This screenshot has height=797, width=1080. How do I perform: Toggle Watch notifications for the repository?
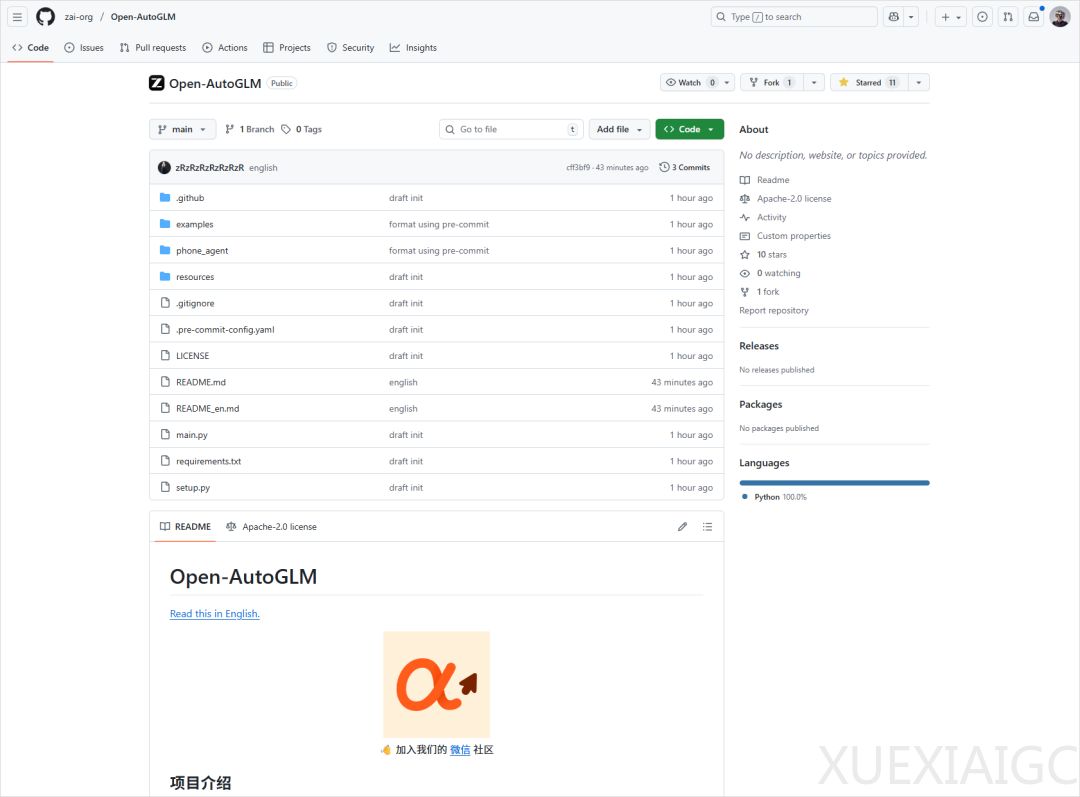click(690, 83)
